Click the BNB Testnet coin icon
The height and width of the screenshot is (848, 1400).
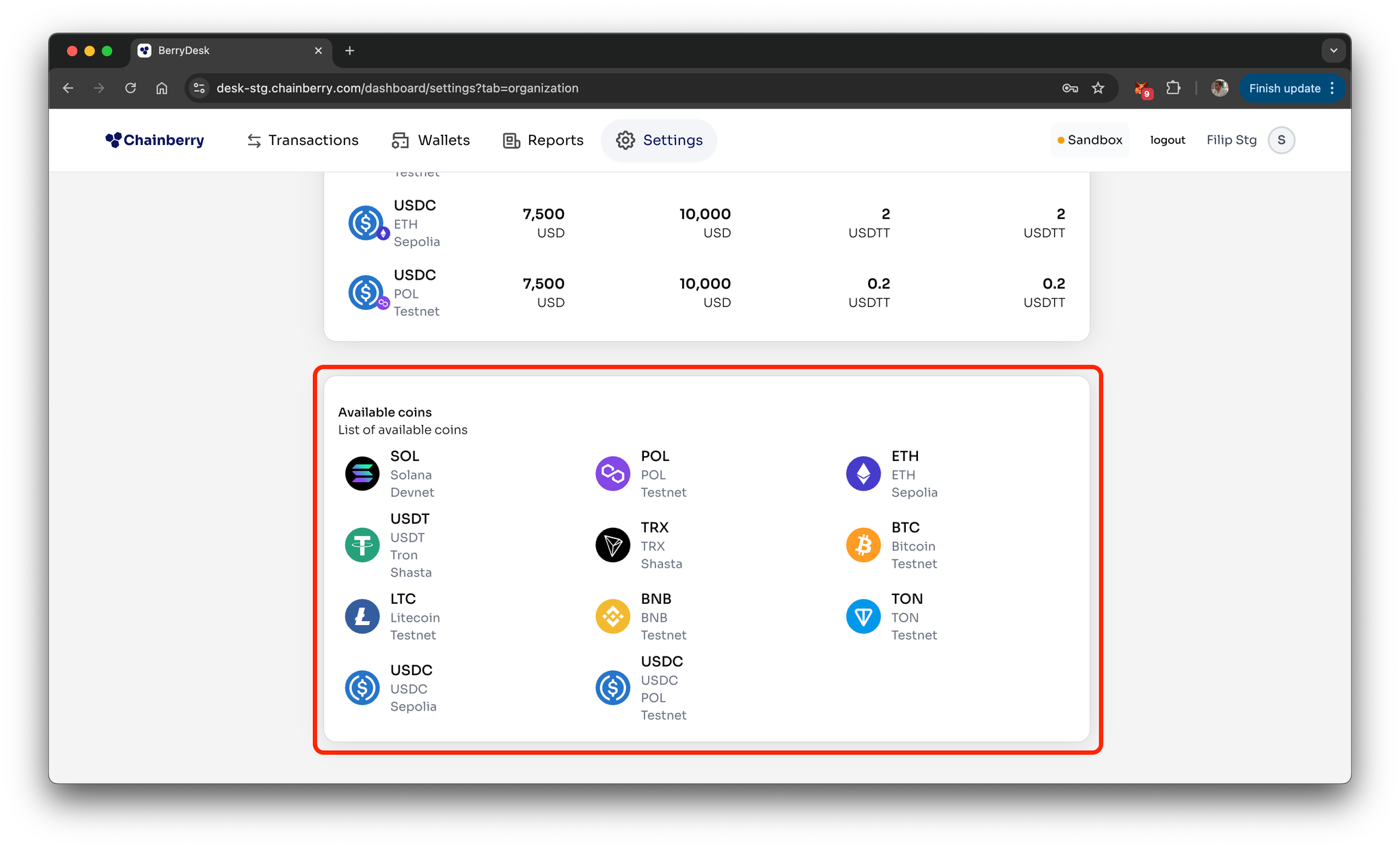tap(612, 616)
